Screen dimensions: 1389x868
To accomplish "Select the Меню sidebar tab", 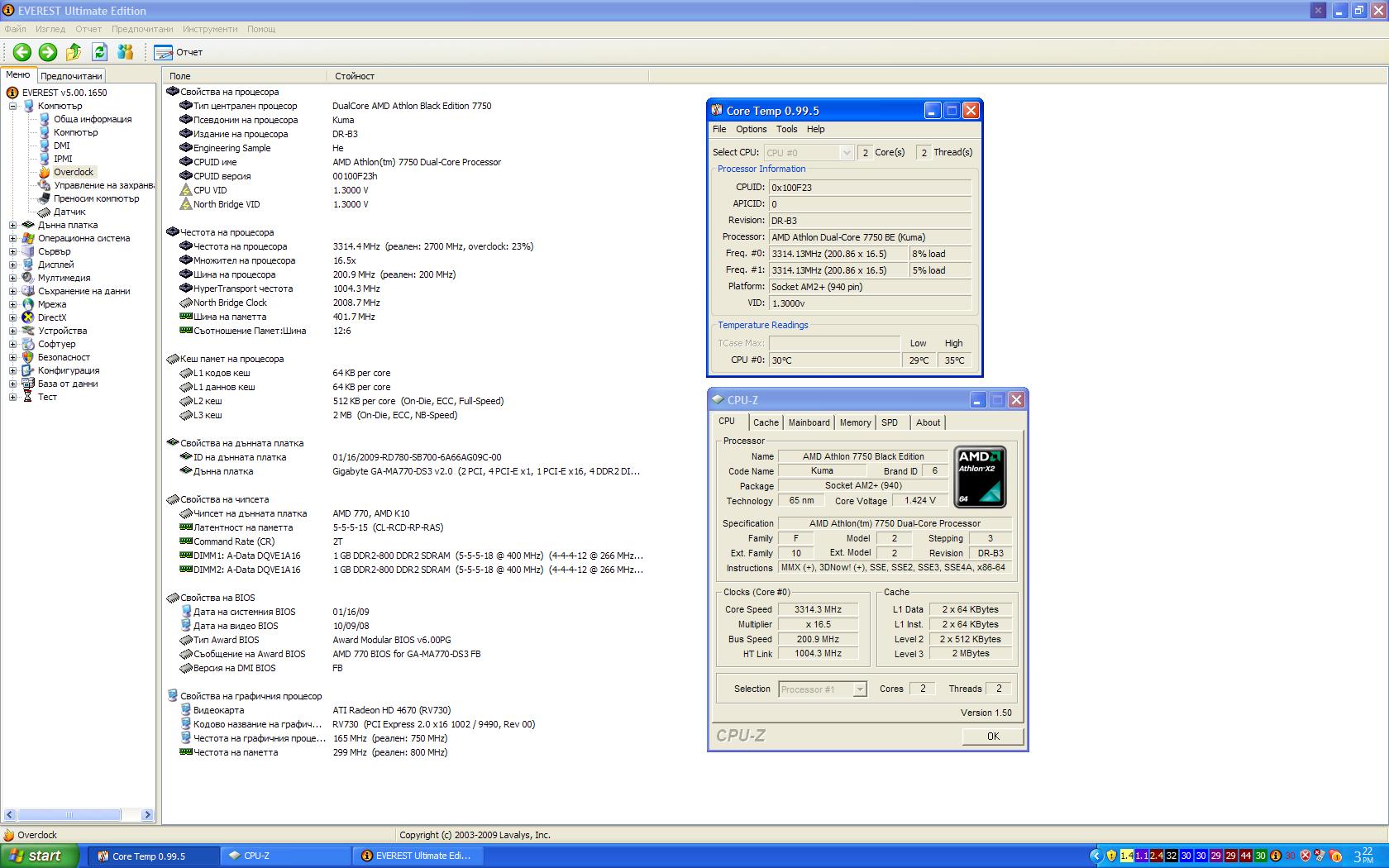I will pyautogui.click(x=18, y=74).
